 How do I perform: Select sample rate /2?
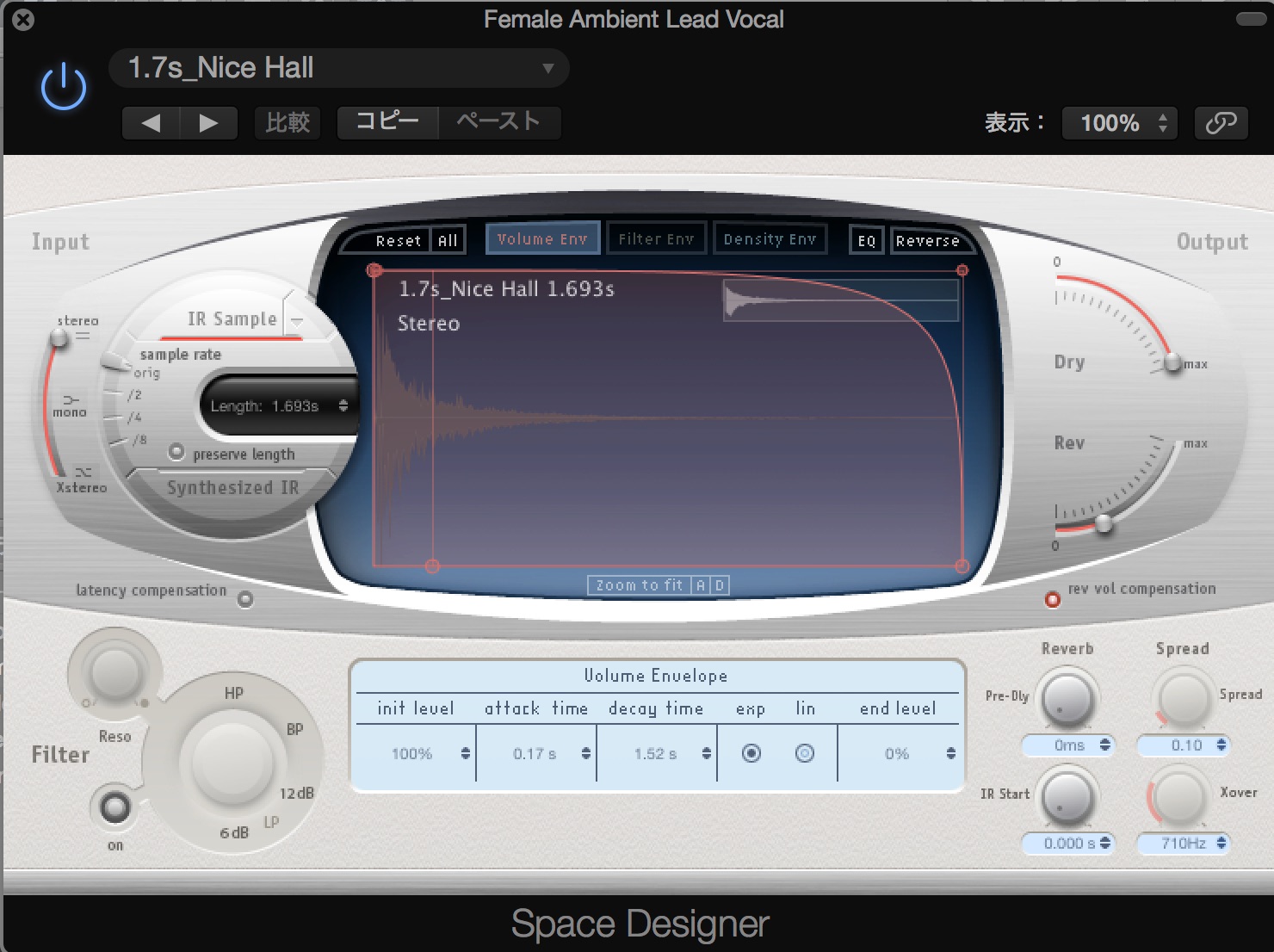(134, 395)
